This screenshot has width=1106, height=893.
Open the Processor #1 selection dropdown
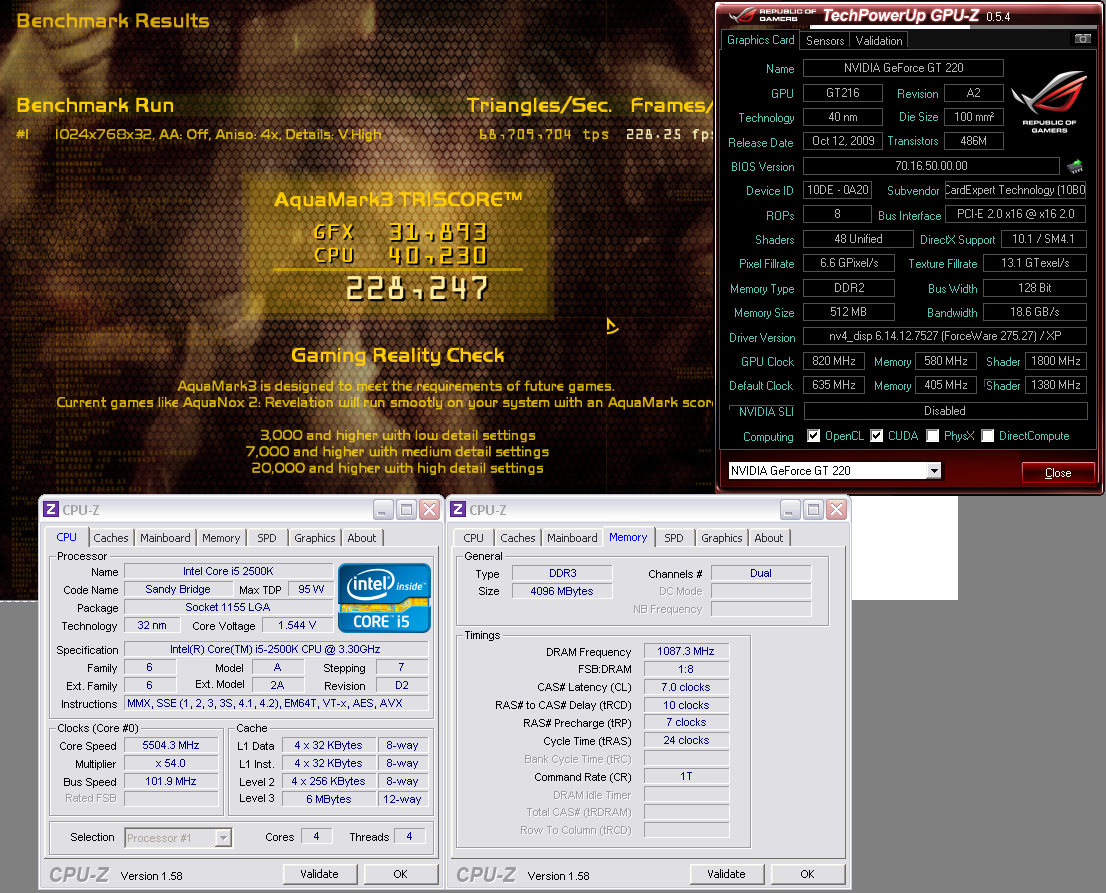point(223,837)
